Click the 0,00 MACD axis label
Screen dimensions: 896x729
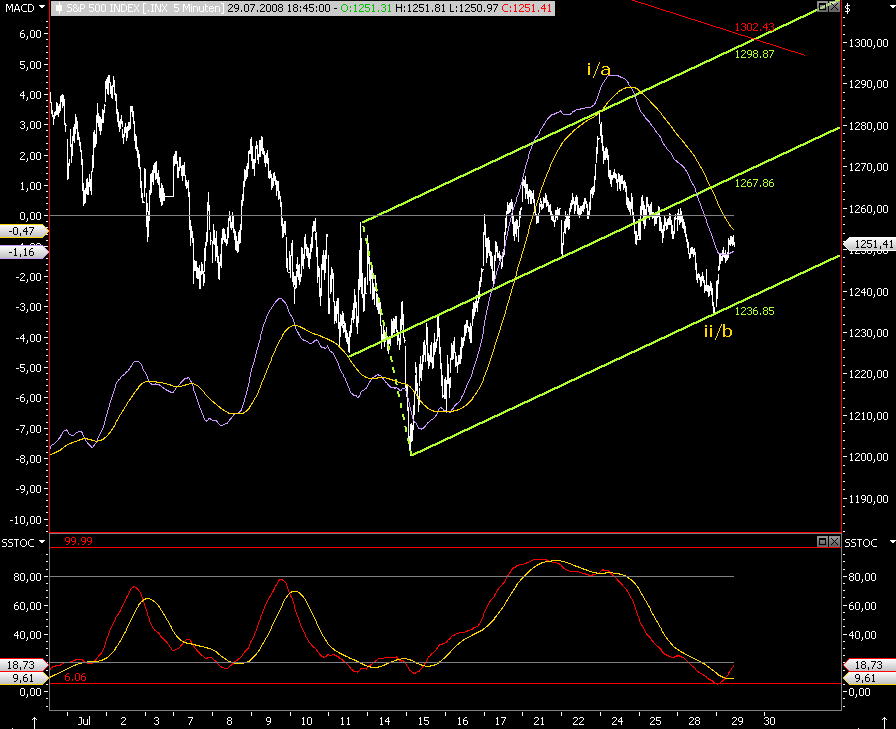point(31,216)
